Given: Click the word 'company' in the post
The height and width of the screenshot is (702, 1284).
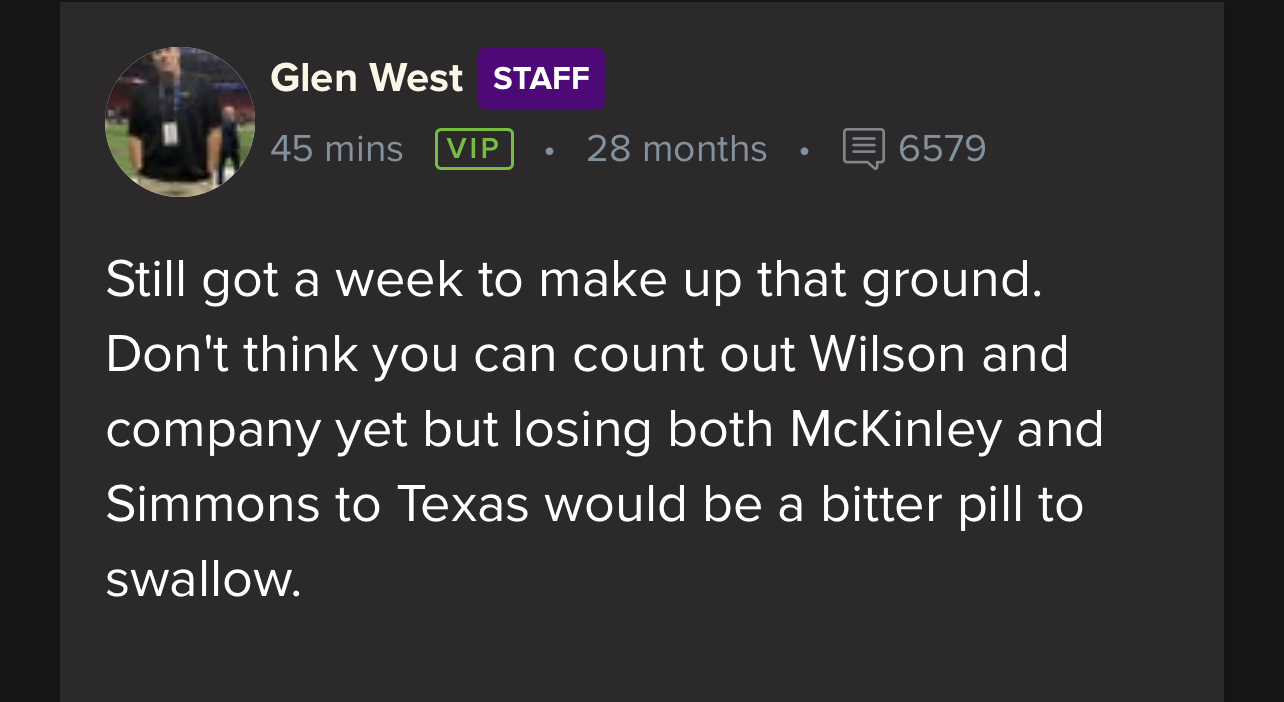Looking at the screenshot, I should coord(213,431).
